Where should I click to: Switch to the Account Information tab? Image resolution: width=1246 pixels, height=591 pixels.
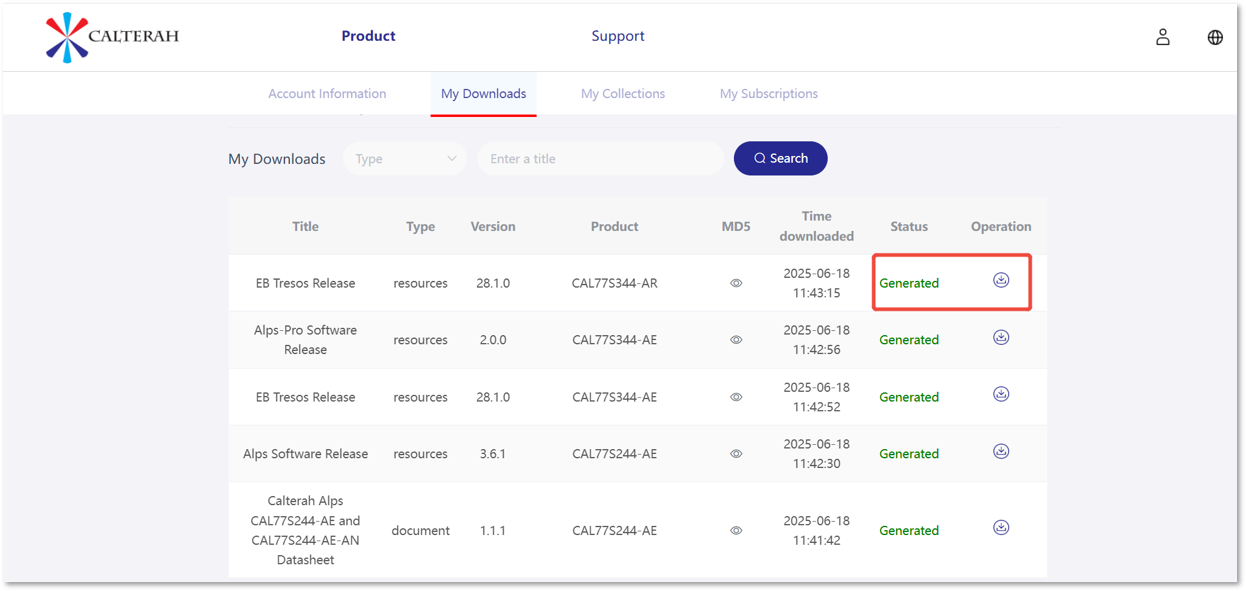pos(327,94)
